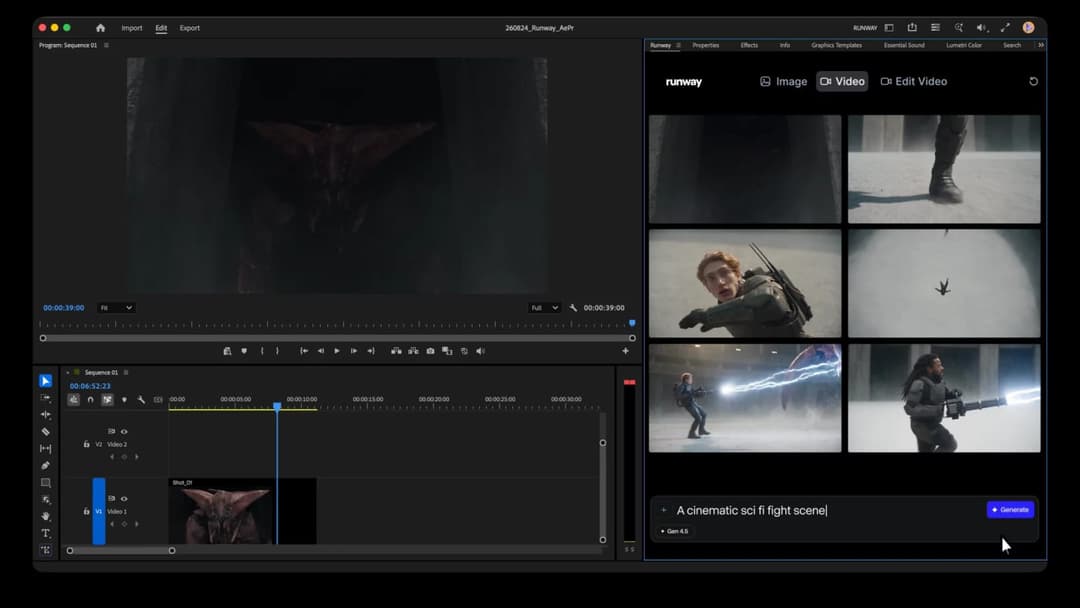Viewport: 1080px width, 608px height.
Task: Click the program monitor scrub bar
Action: pos(338,338)
